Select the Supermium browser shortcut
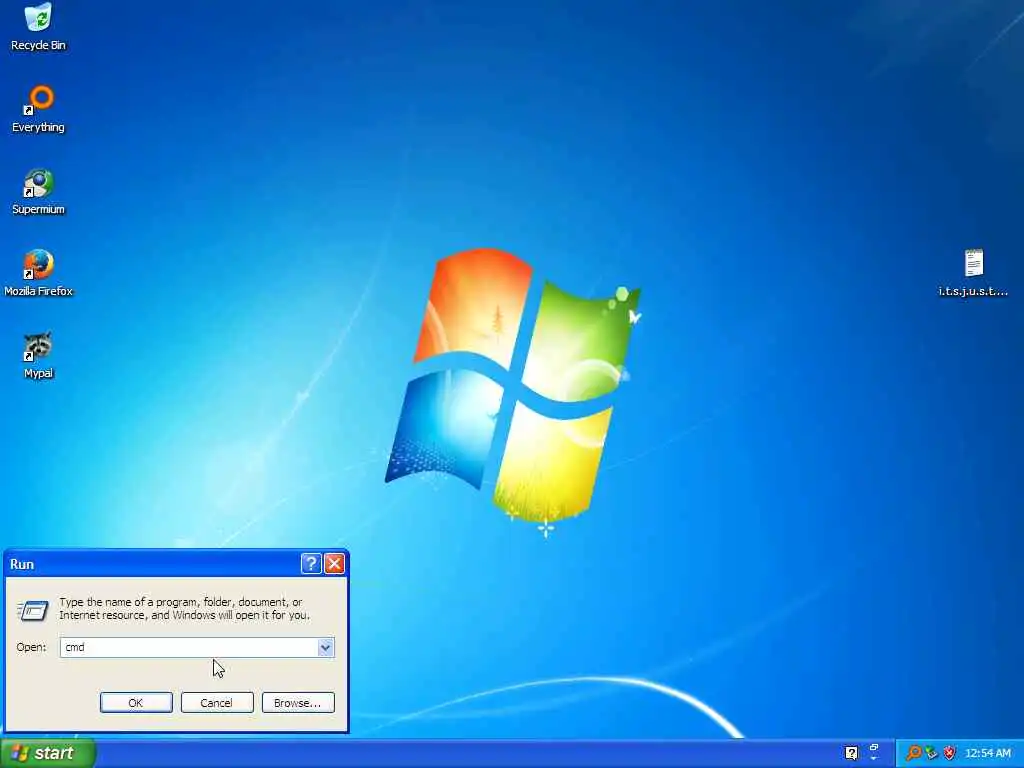Image resolution: width=1024 pixels, height=768 pixels. 39,191
